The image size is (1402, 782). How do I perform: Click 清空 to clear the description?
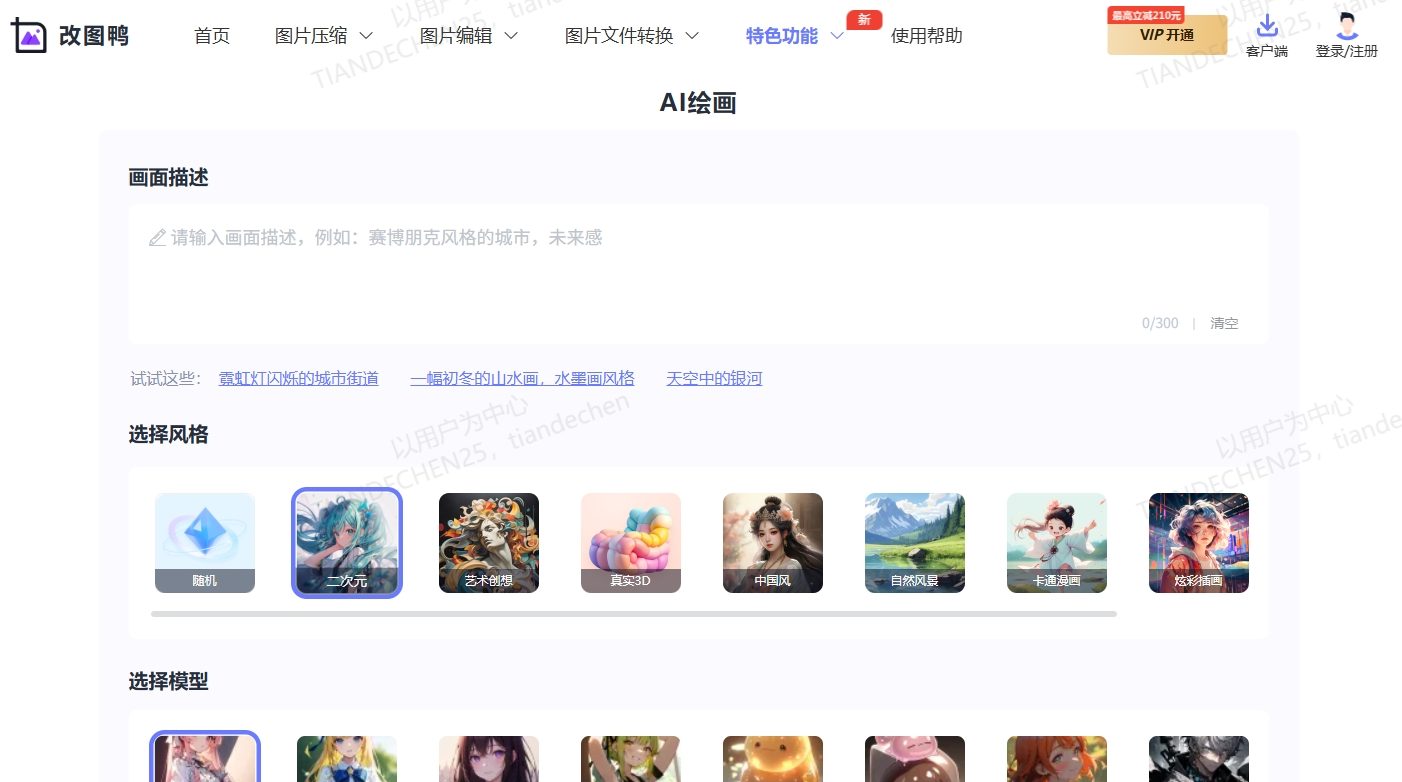point(1224,323)
